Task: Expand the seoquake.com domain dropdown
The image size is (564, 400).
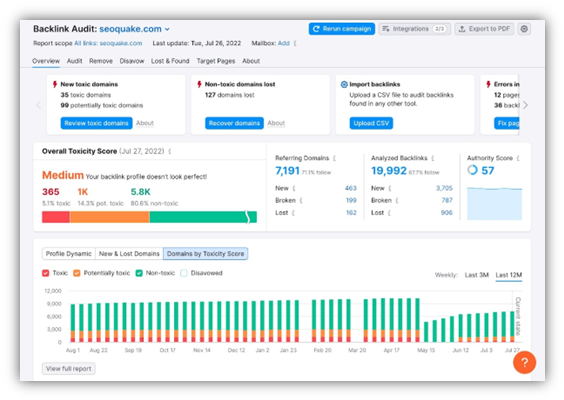Action: [167, 29]
